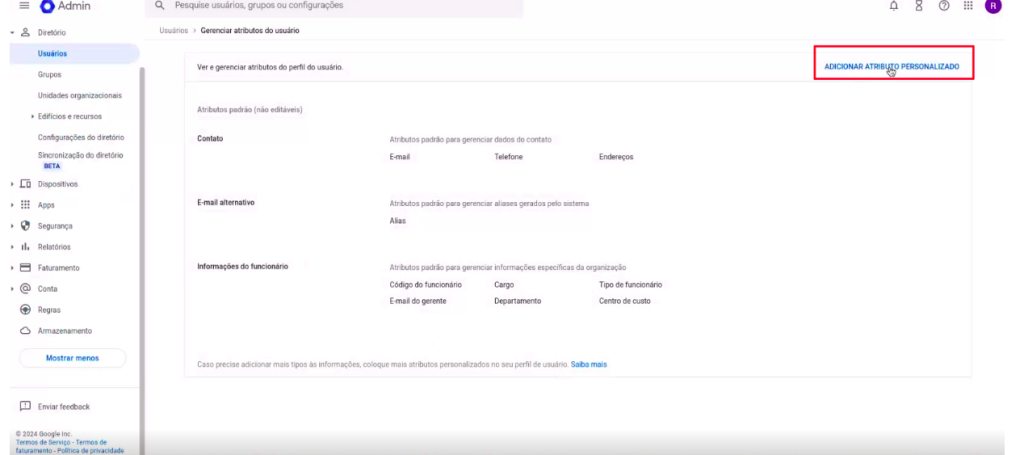Screen dimensions: 1024x455
Task: Click the Mostrar menos button
Action: [x=72, y=358]
